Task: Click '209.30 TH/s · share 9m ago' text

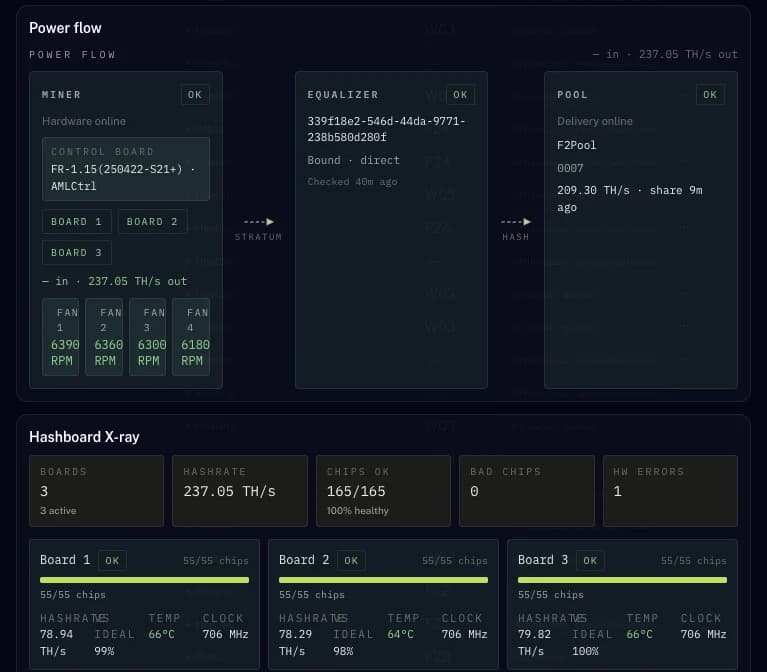Action: click(630, 199)
